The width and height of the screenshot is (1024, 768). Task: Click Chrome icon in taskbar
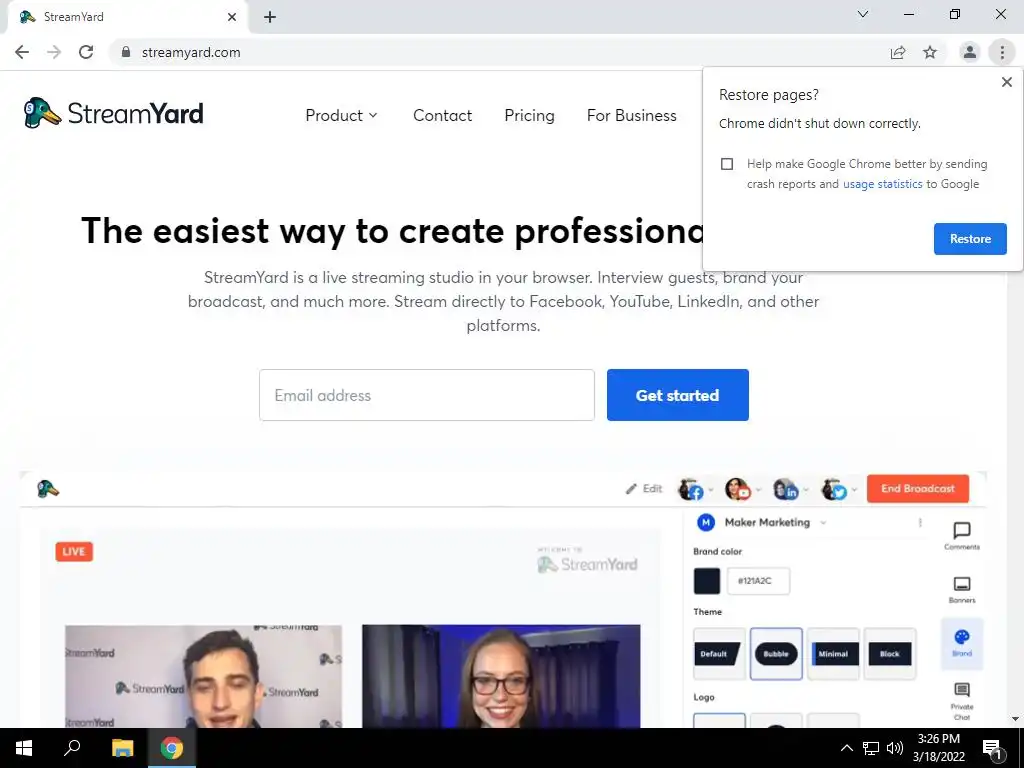[172, 748]
